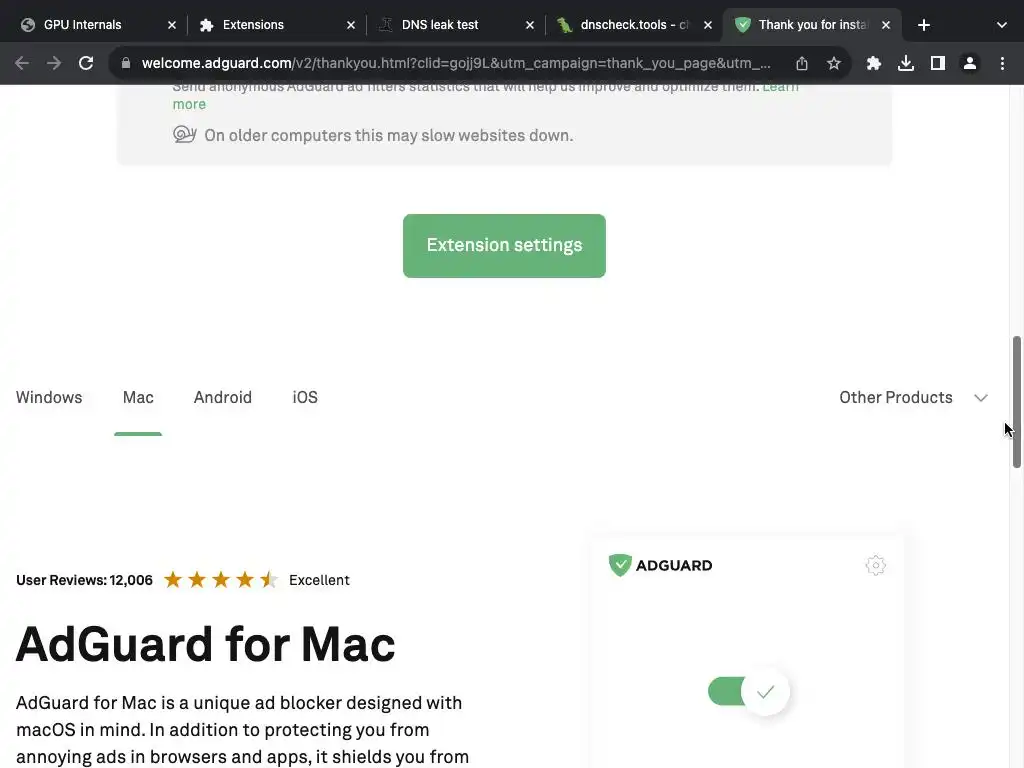Viewport: 1024px width, 768px height.
Task: Switch to the Android platform tab
Action: pyautogui.click(x=222, y=397)
